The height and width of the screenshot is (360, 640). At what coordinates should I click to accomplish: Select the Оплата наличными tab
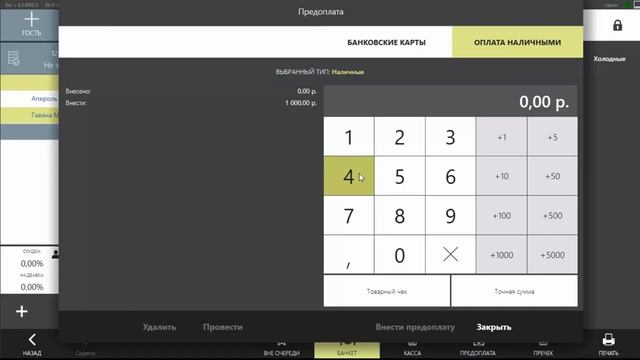pyautogui.click(x=517, y=42)
